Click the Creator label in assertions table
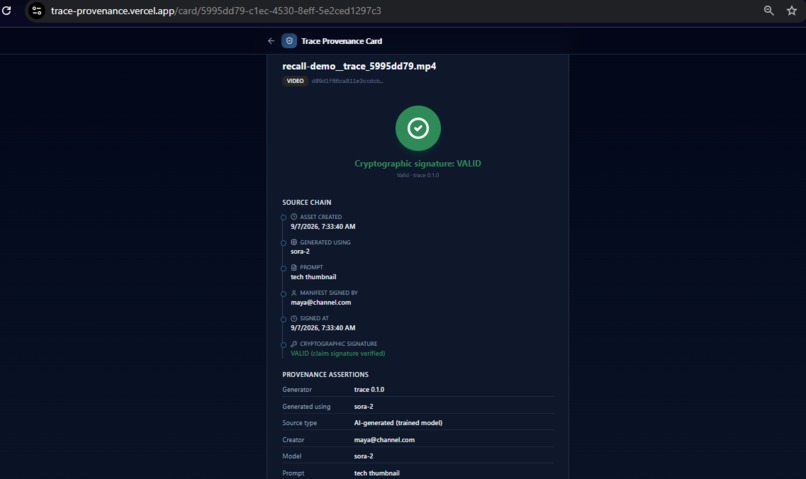The image size is (806, 479). pyautogui.click(x=293, y=440)
